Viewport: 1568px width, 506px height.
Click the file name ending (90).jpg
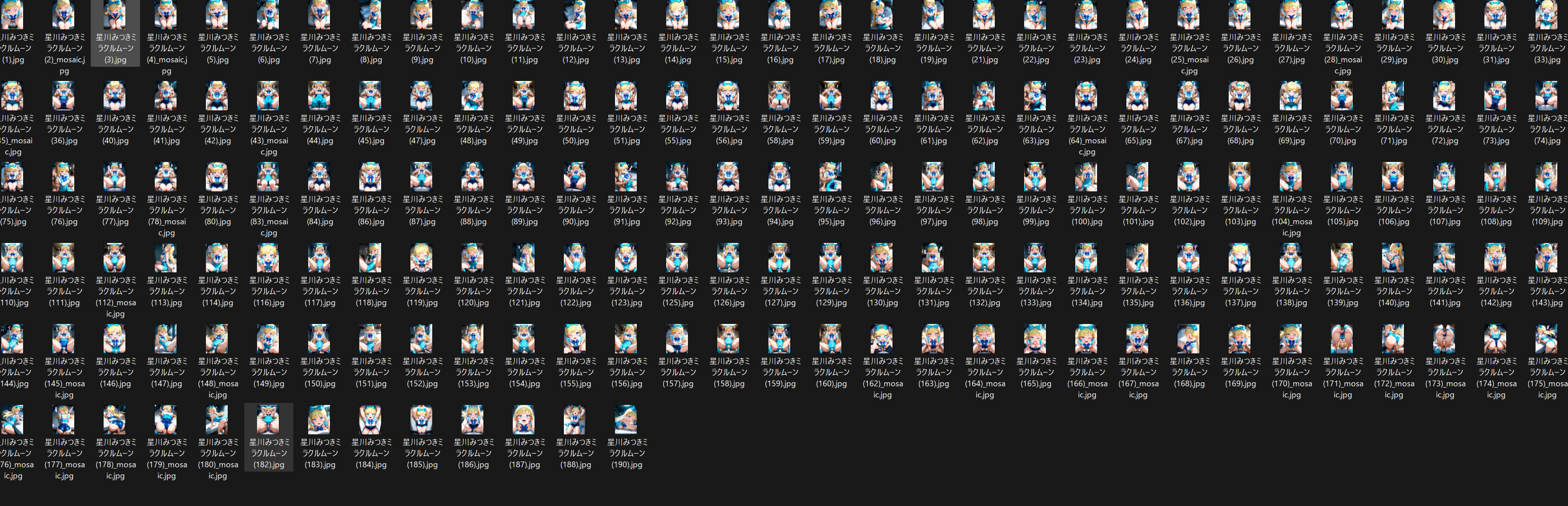coord(575,210)
